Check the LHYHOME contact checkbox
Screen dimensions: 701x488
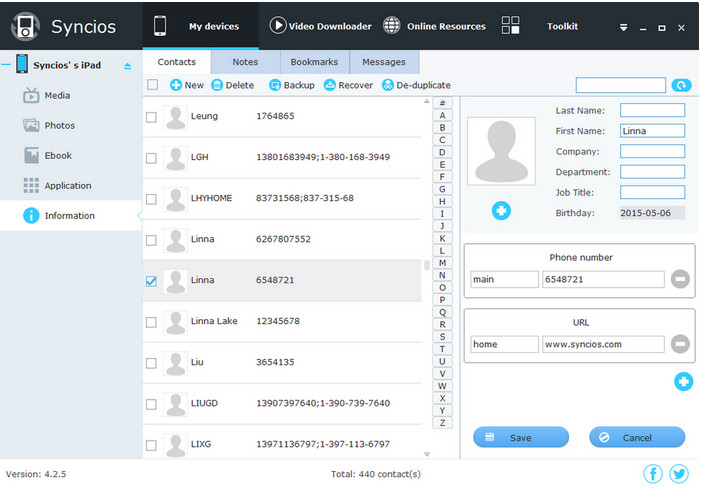[x=151, y=199]
